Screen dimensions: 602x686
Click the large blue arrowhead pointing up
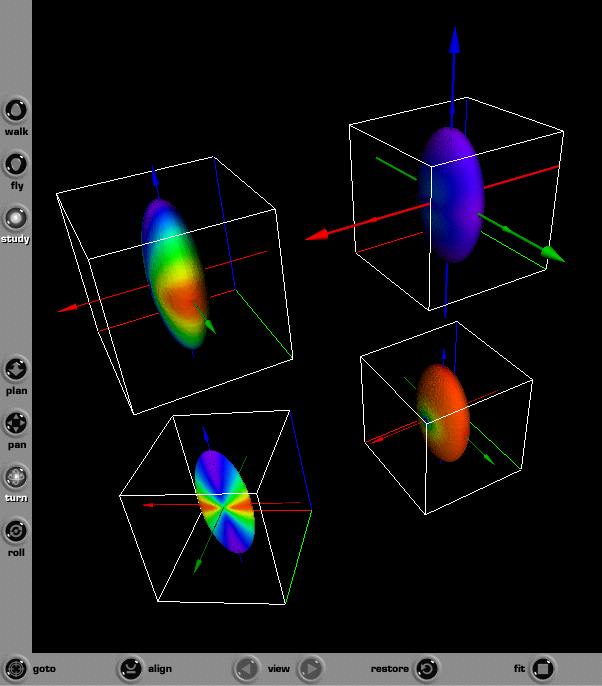tap(455, 41)
